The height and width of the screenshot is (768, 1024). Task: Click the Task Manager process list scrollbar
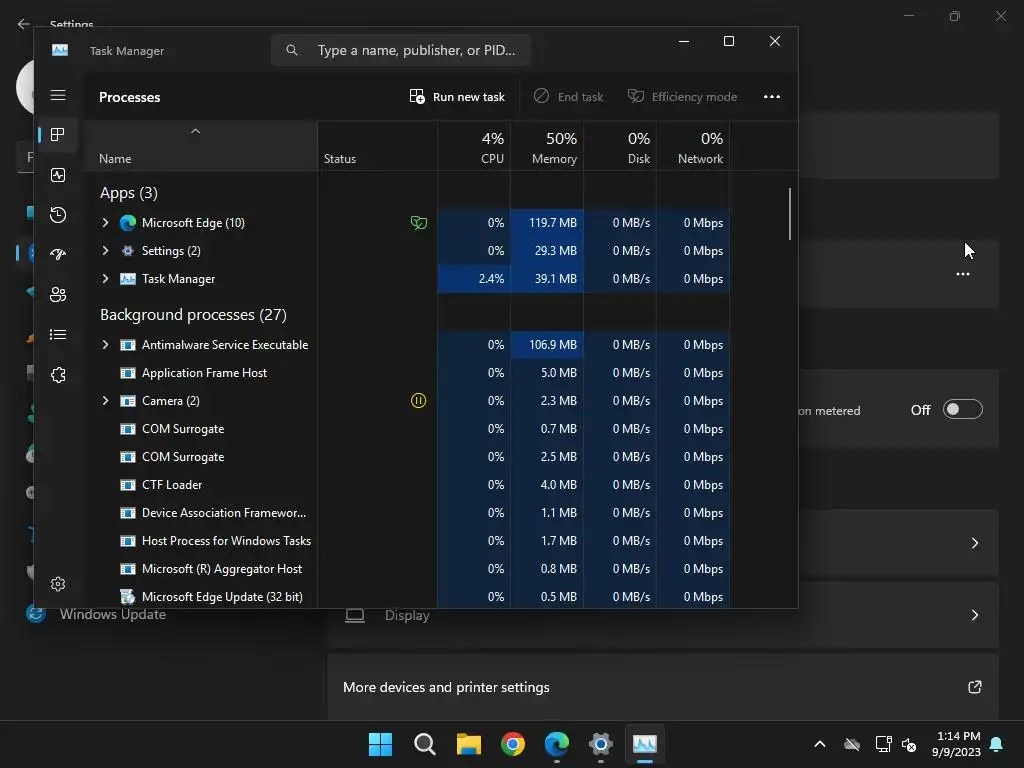pyautogui.click(x=790, y=214)
